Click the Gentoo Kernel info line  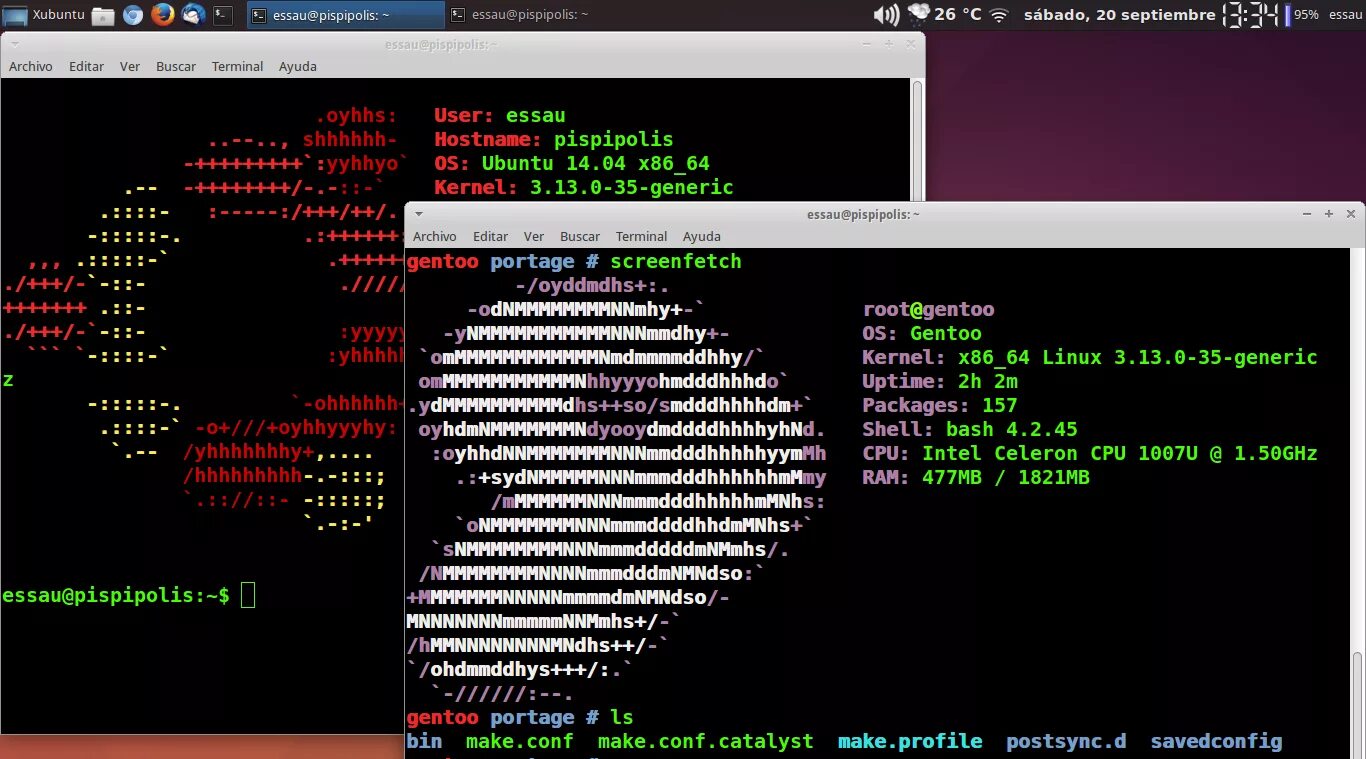point(1090,358)
